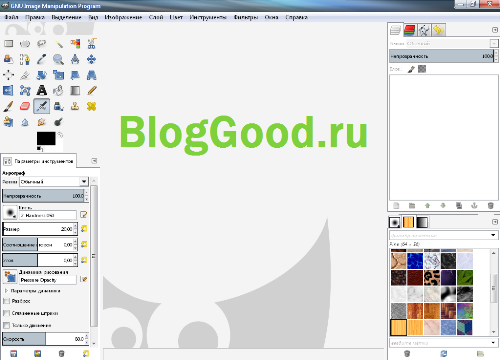Select the Crop tool

25,75
